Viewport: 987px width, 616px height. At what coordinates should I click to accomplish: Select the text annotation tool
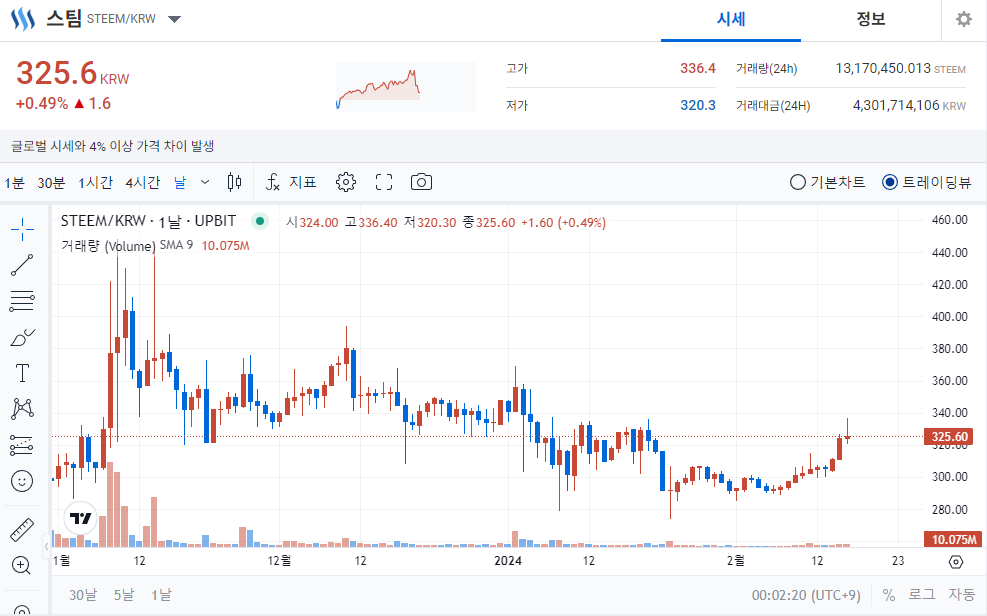[x=22, y=373]
